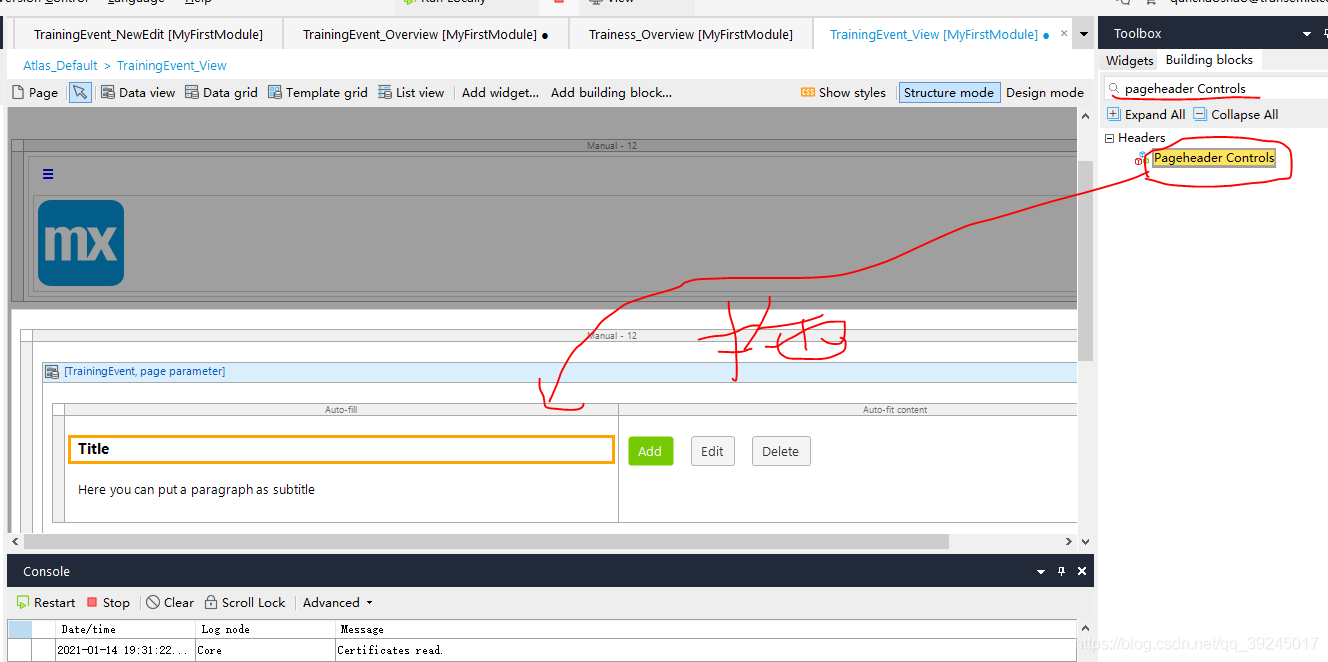
Task: Collapse the Headers tree group
Action: 1110,138
